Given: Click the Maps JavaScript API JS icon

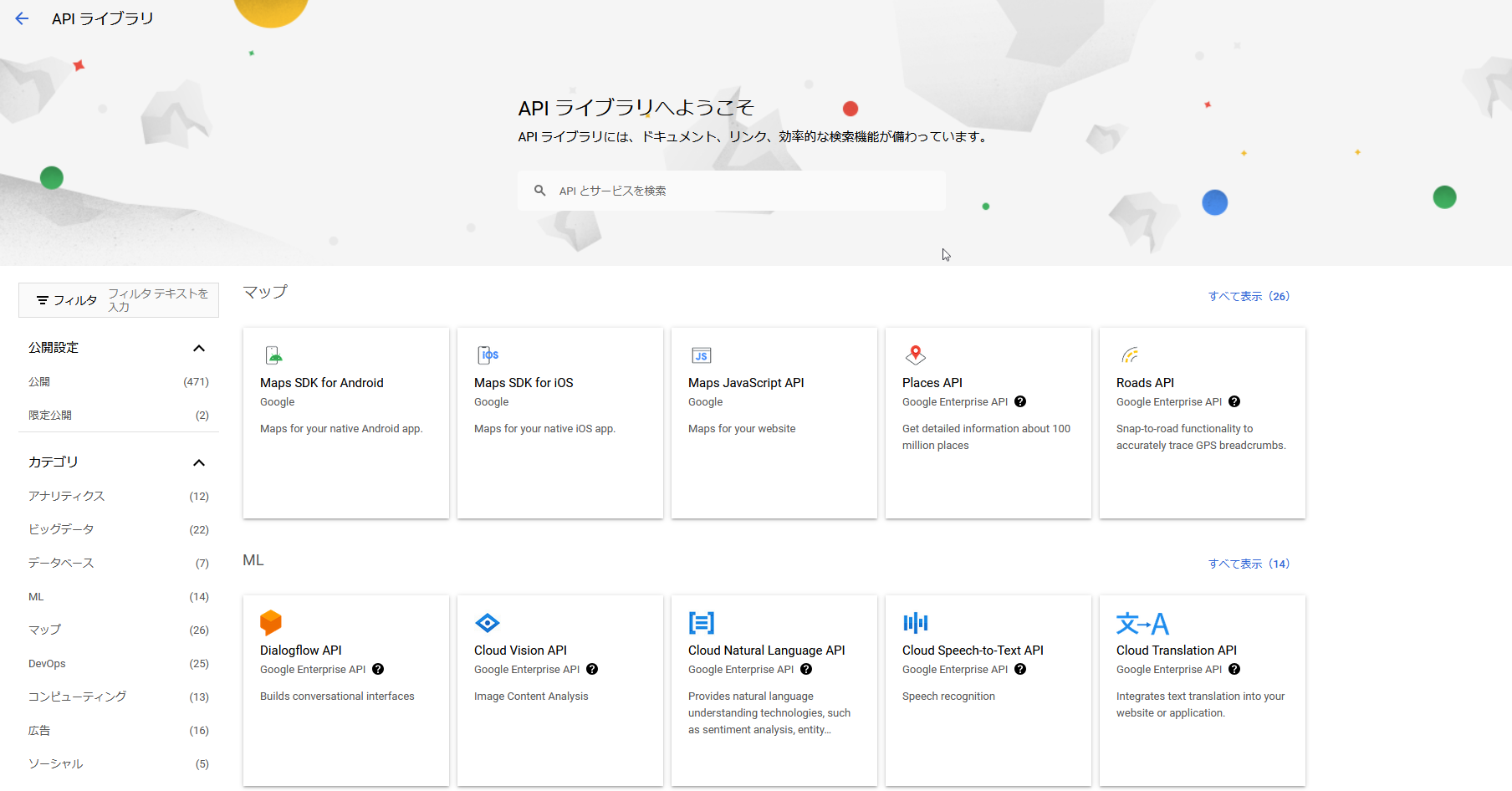Looking at the screenshot, I should pos(702,355).
